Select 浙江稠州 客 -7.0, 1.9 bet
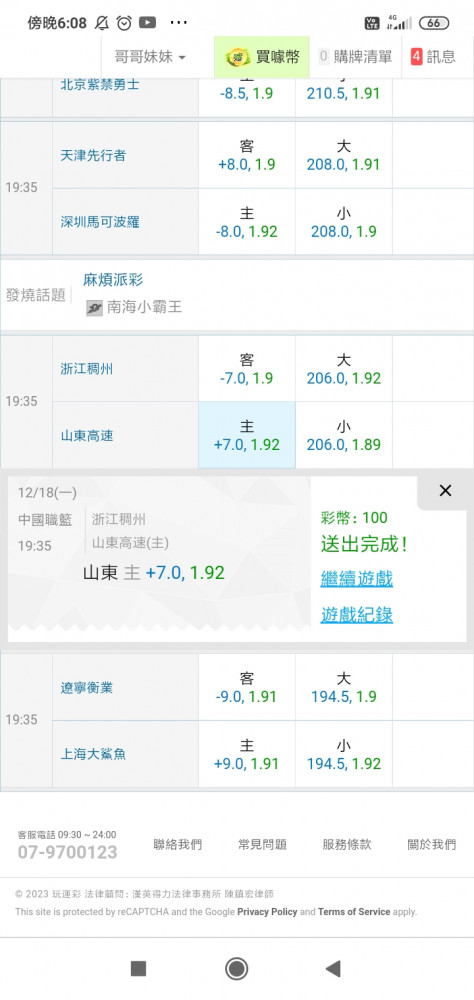474x1000 pixels. point(247,369)
